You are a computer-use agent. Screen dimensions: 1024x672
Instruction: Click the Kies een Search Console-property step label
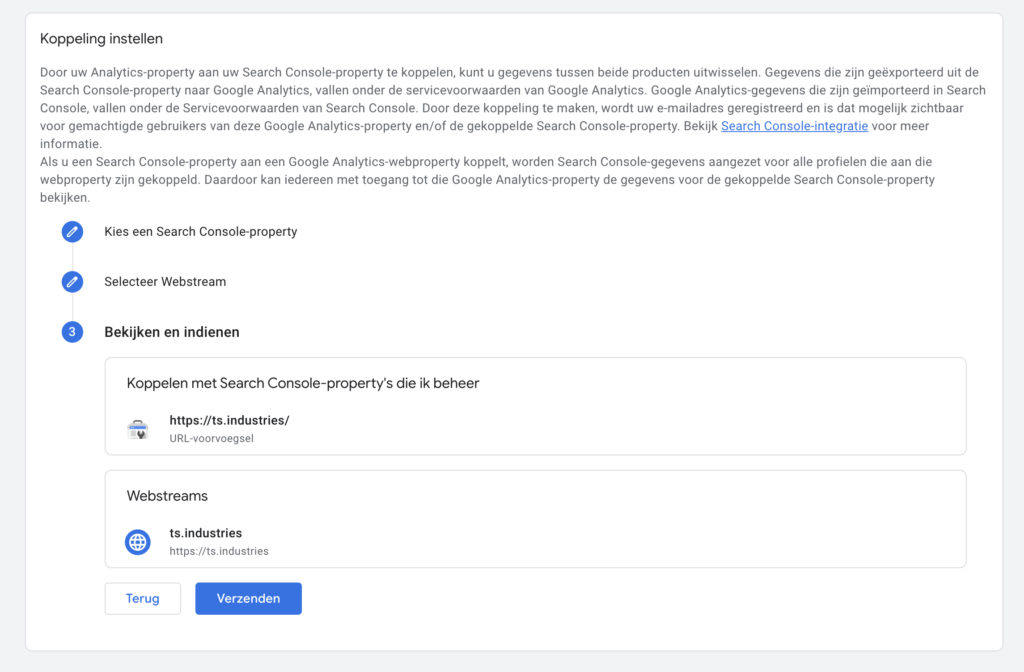pyautogui.click(x=200, y=231)
